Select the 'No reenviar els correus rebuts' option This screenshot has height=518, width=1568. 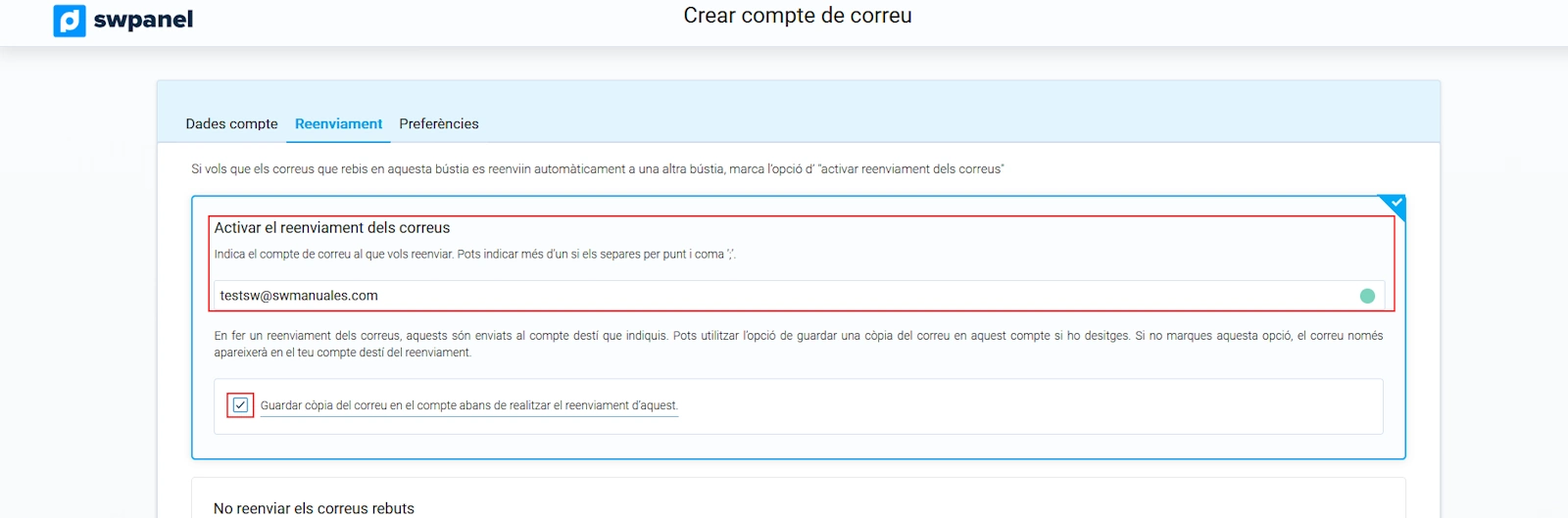(314, 508)
